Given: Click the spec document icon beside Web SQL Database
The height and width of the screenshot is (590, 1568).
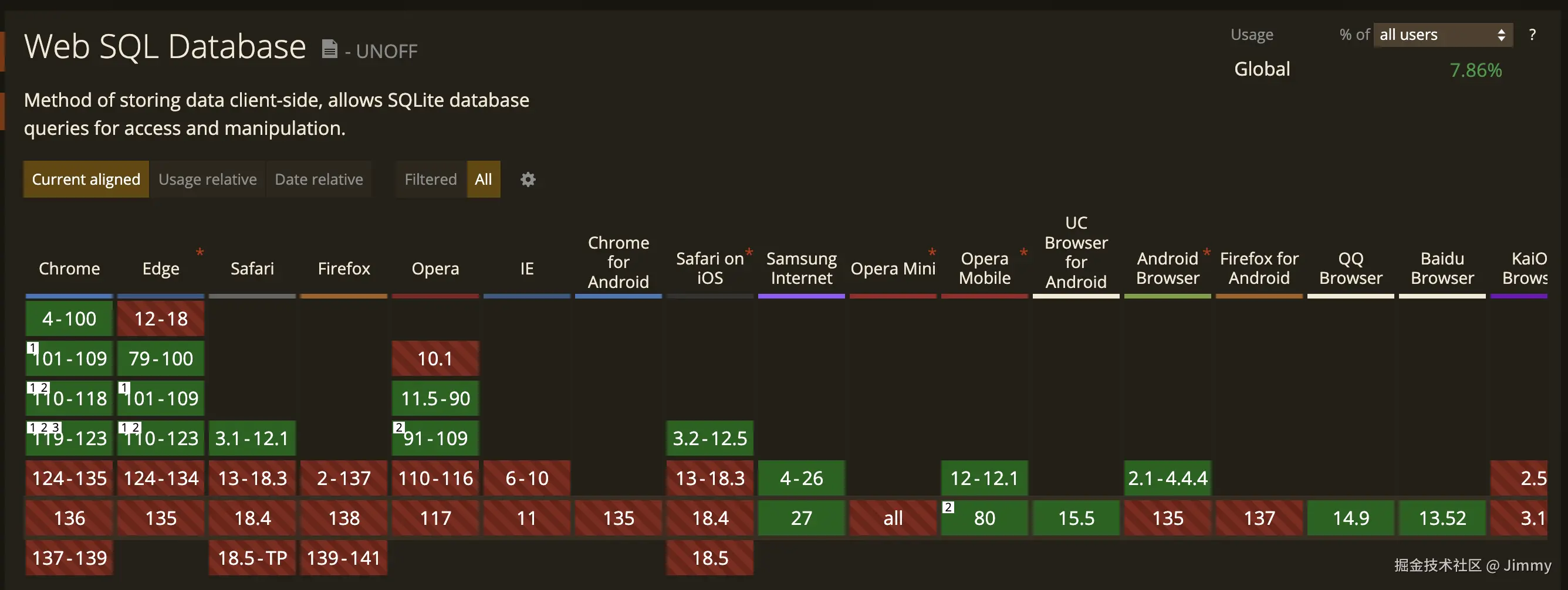Looking at the screenshot, I should (x=329, y=48).
